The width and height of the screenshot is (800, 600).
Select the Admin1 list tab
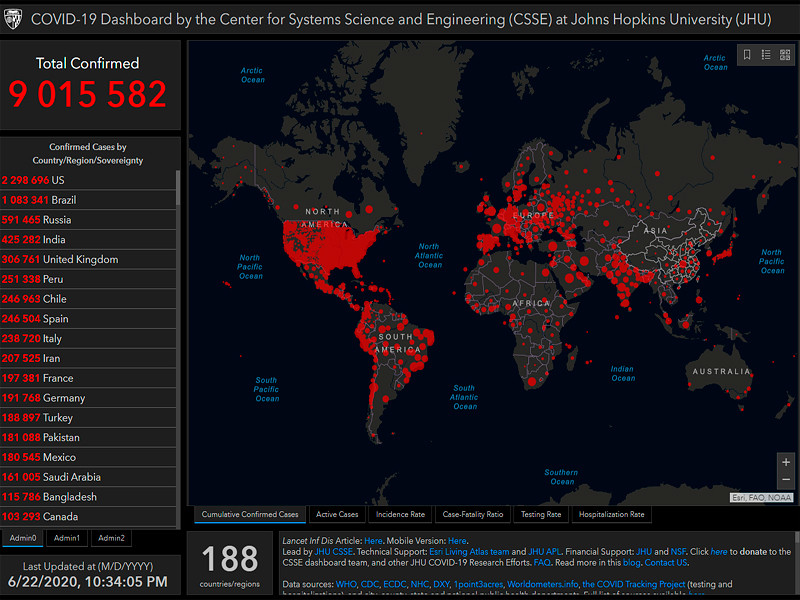tap(67, 538)
